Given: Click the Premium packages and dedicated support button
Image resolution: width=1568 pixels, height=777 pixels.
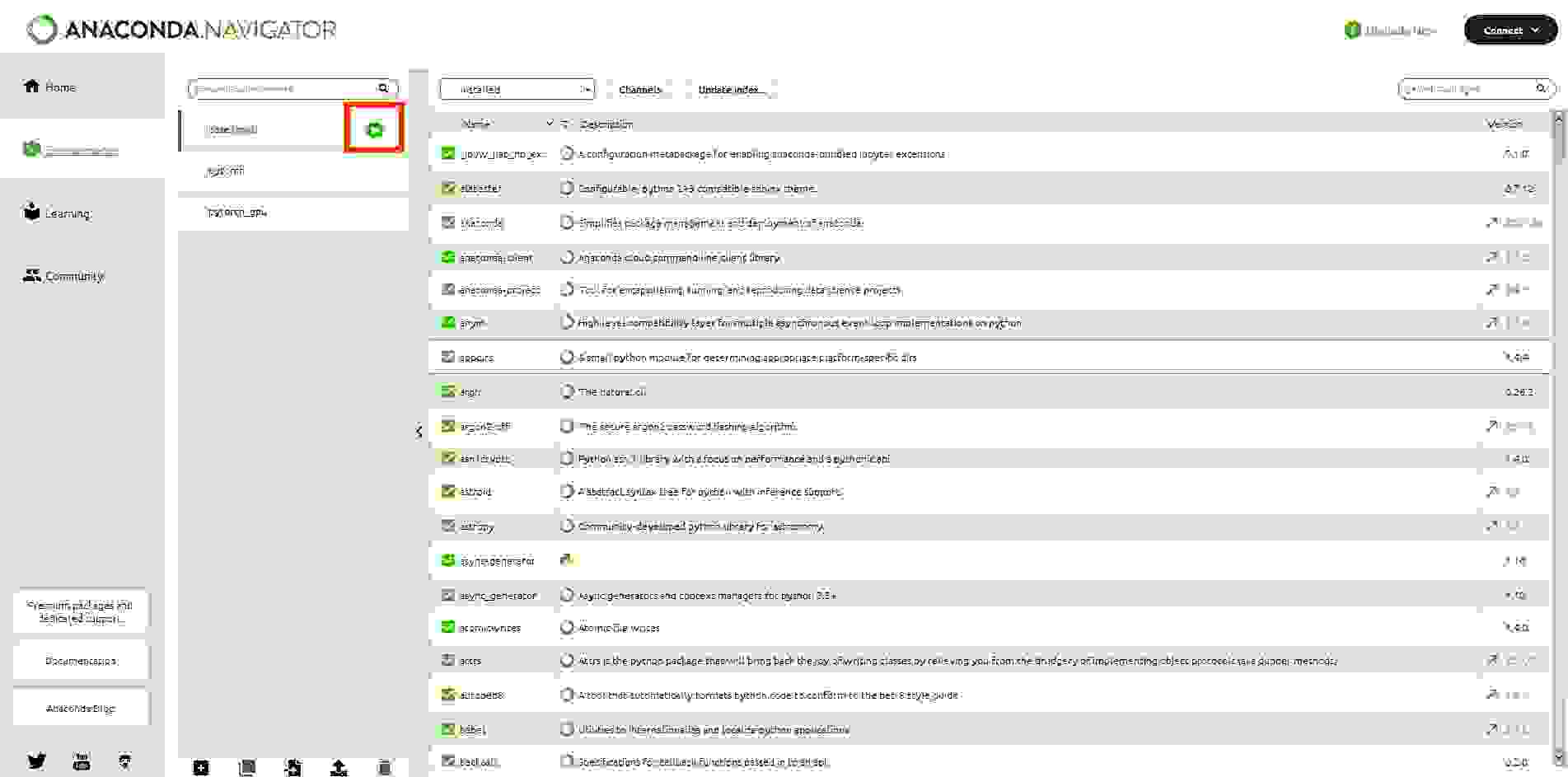Looking at the screenshot, I should pos(81,611).
